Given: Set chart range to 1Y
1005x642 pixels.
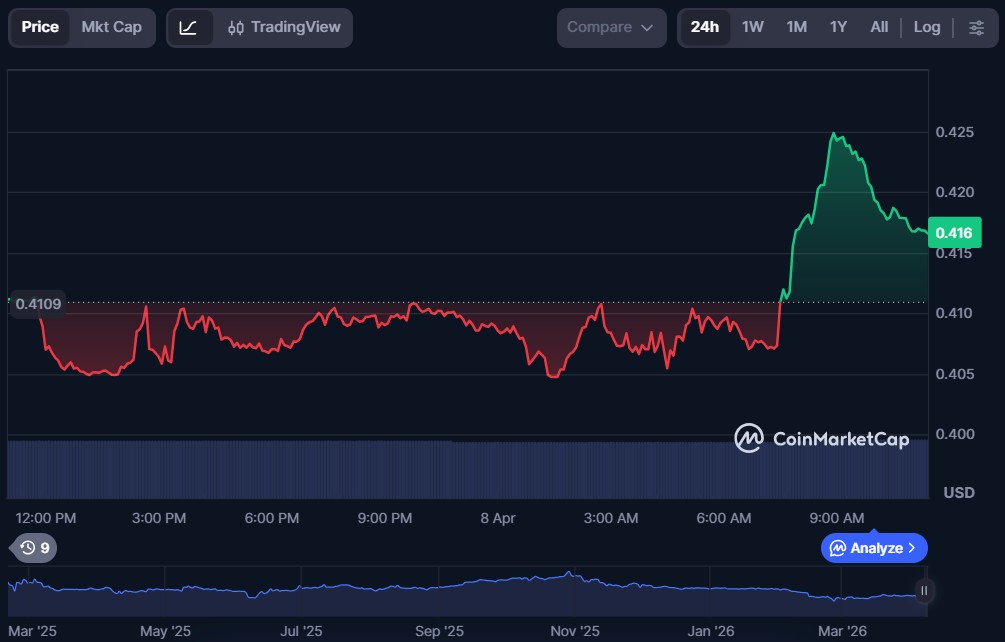Looking at the screenshot, I should [x=838, y=27].
